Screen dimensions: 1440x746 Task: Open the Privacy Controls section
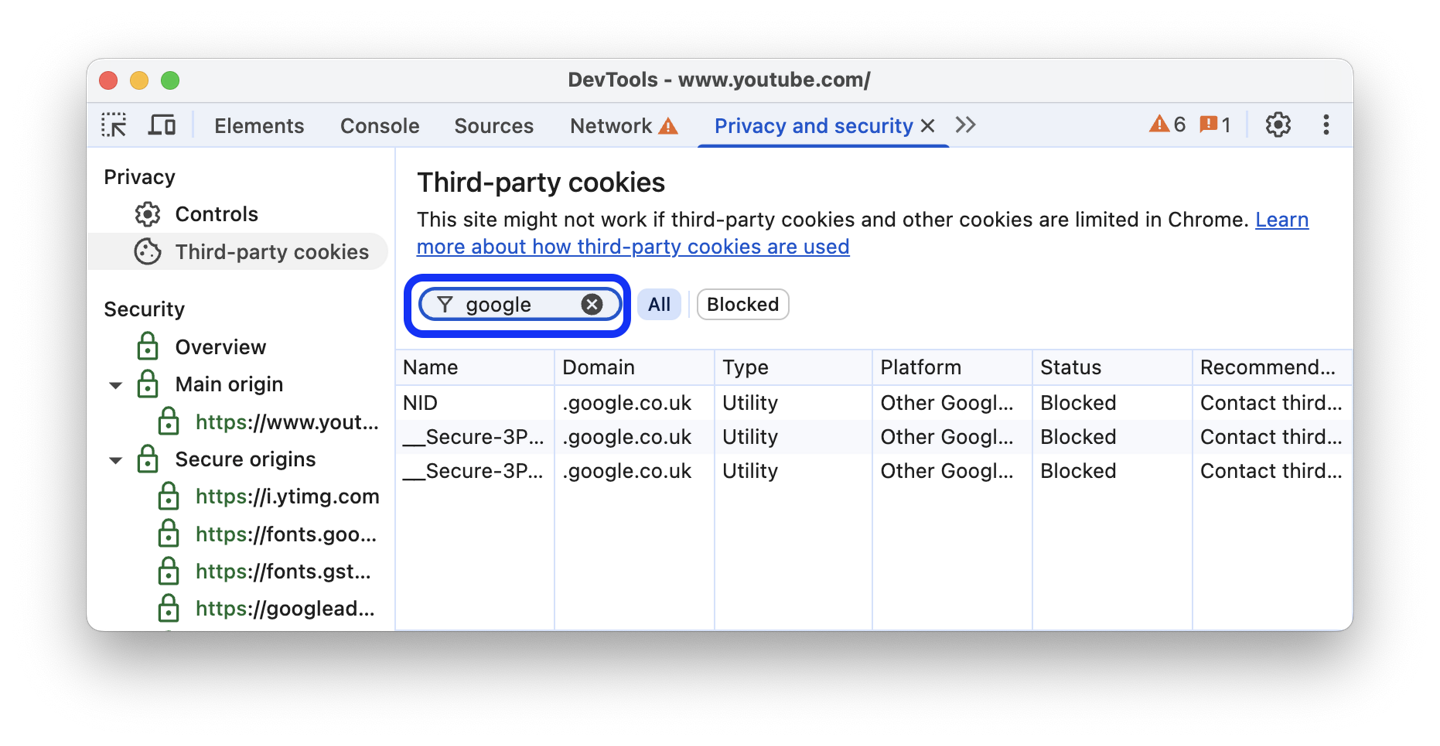click(216, 213)
